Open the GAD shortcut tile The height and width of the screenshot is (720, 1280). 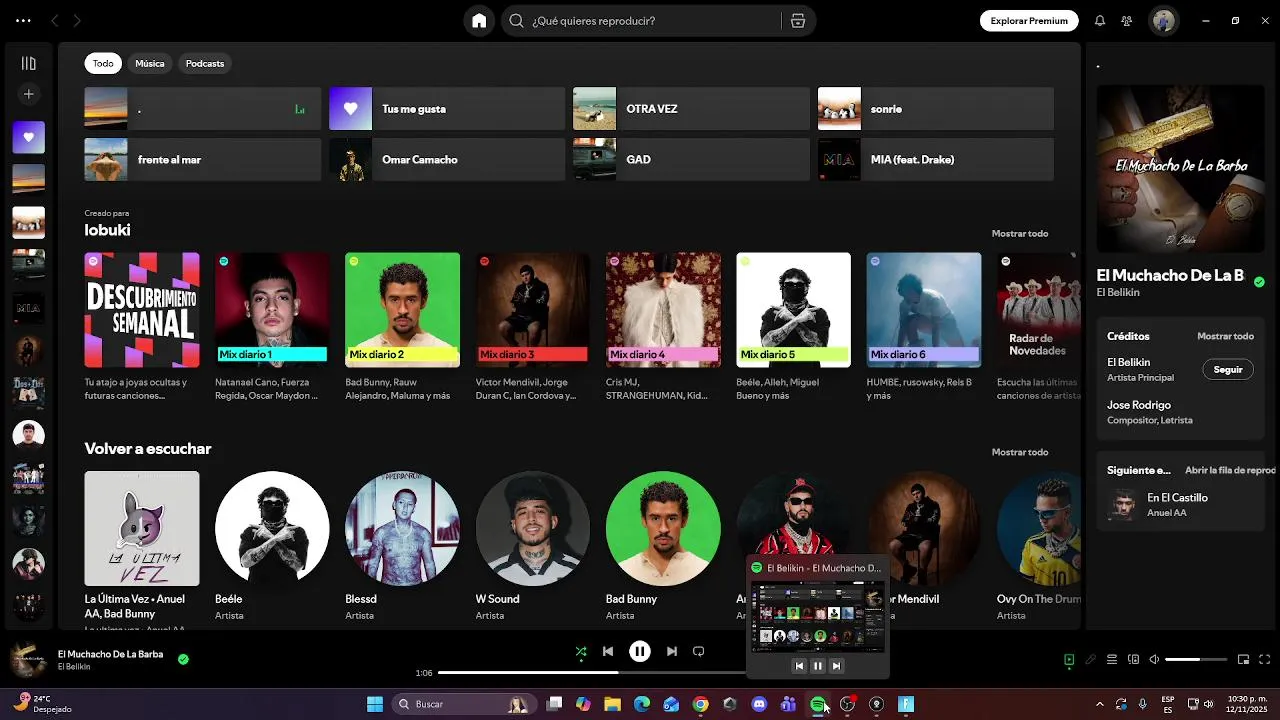click(x=691, y=160)
